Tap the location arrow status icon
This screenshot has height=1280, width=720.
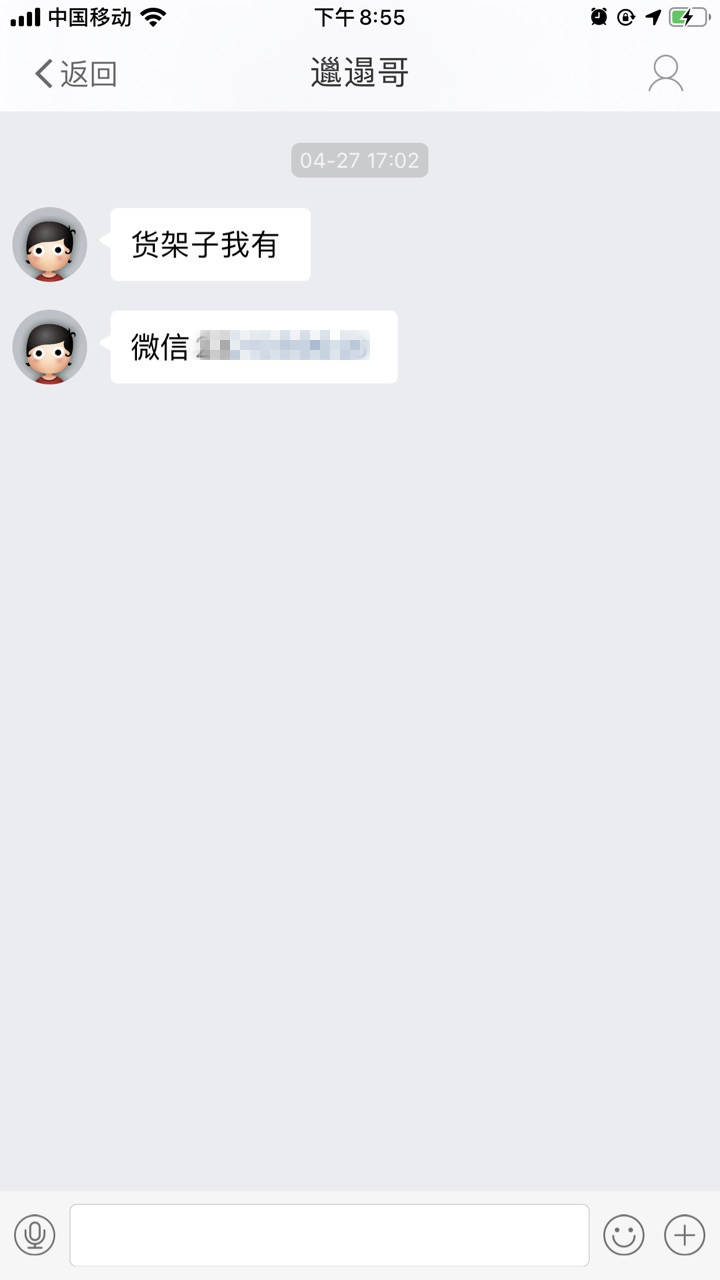click(x=653, y=17)
